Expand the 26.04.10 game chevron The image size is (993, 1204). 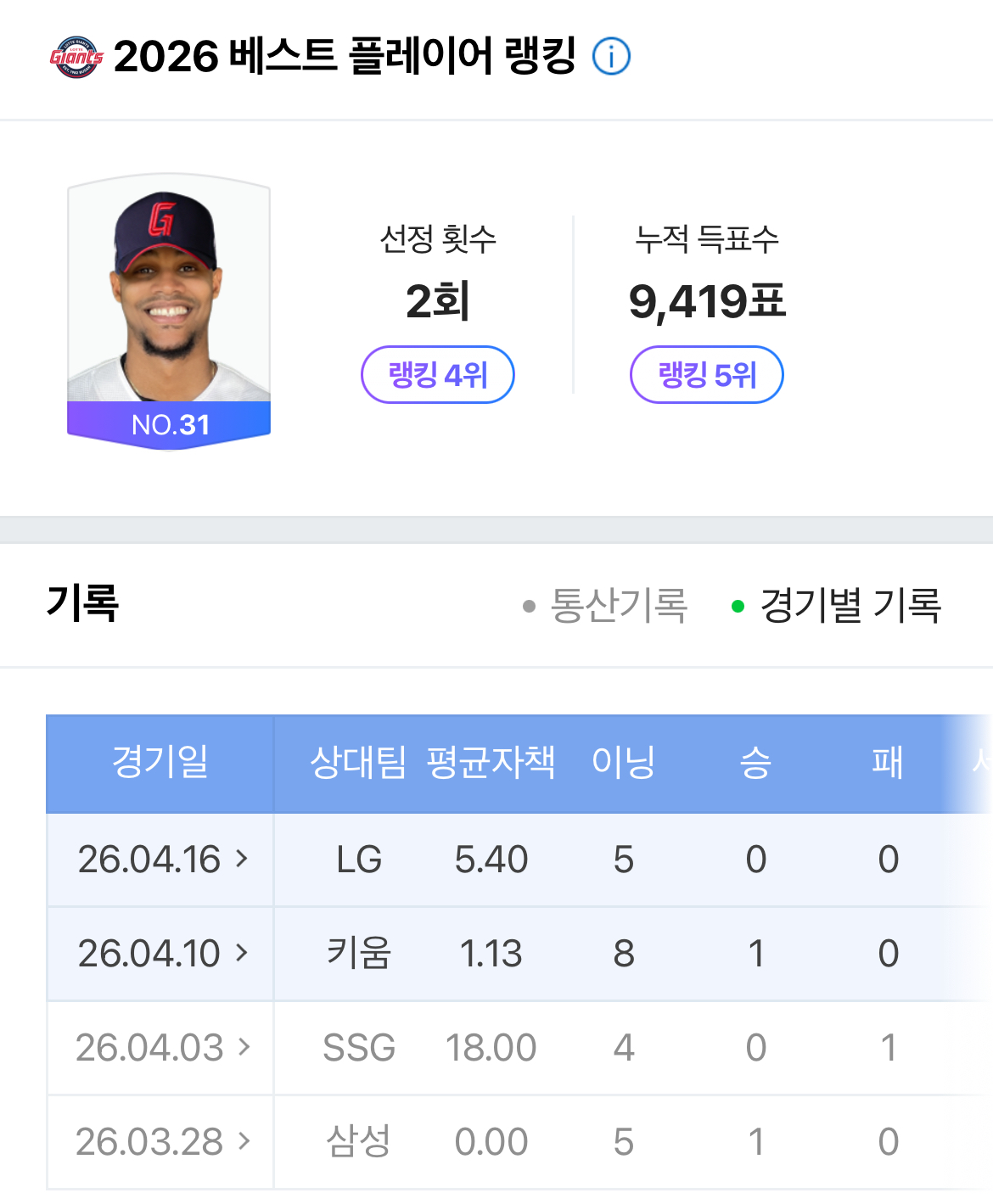coord(243,953)
